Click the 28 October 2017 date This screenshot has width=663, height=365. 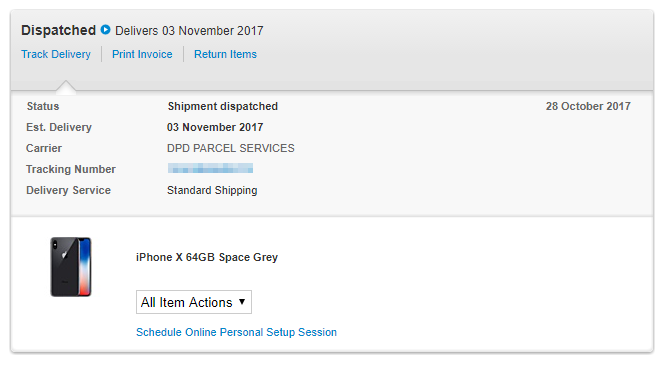[x=588, y=106]
